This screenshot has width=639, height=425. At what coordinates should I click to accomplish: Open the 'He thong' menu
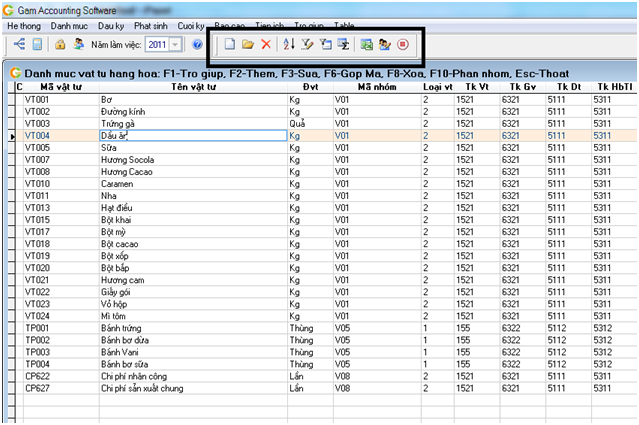click(x=24, y=26)
